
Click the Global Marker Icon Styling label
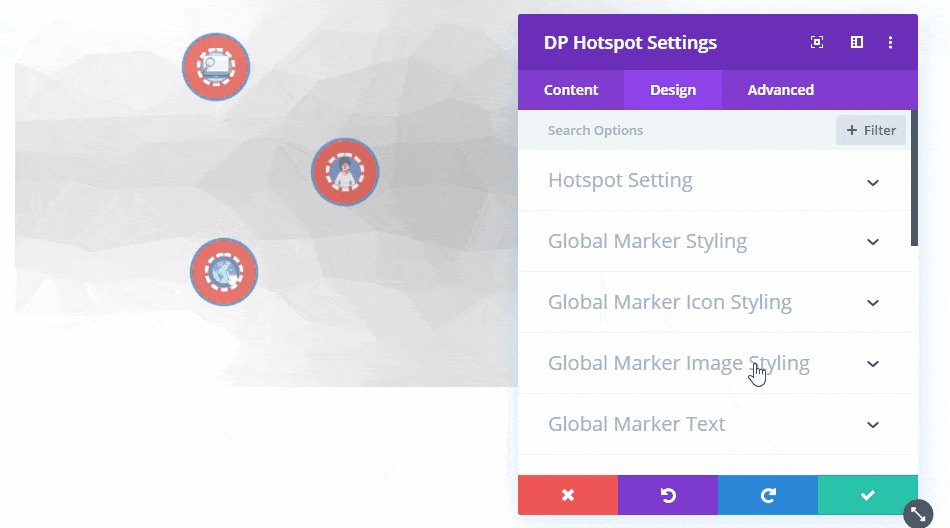coord(669,302)
